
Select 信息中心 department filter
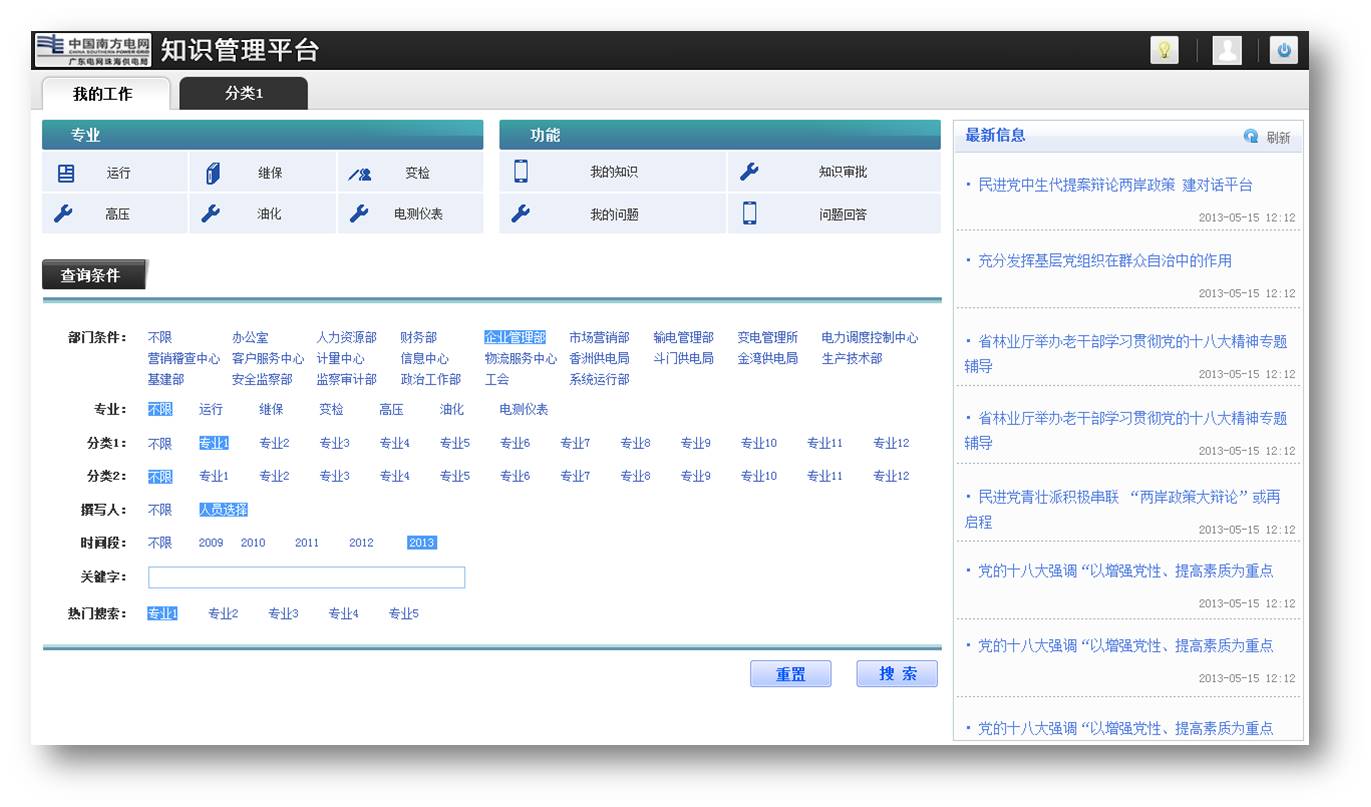[x=425, y=358]
